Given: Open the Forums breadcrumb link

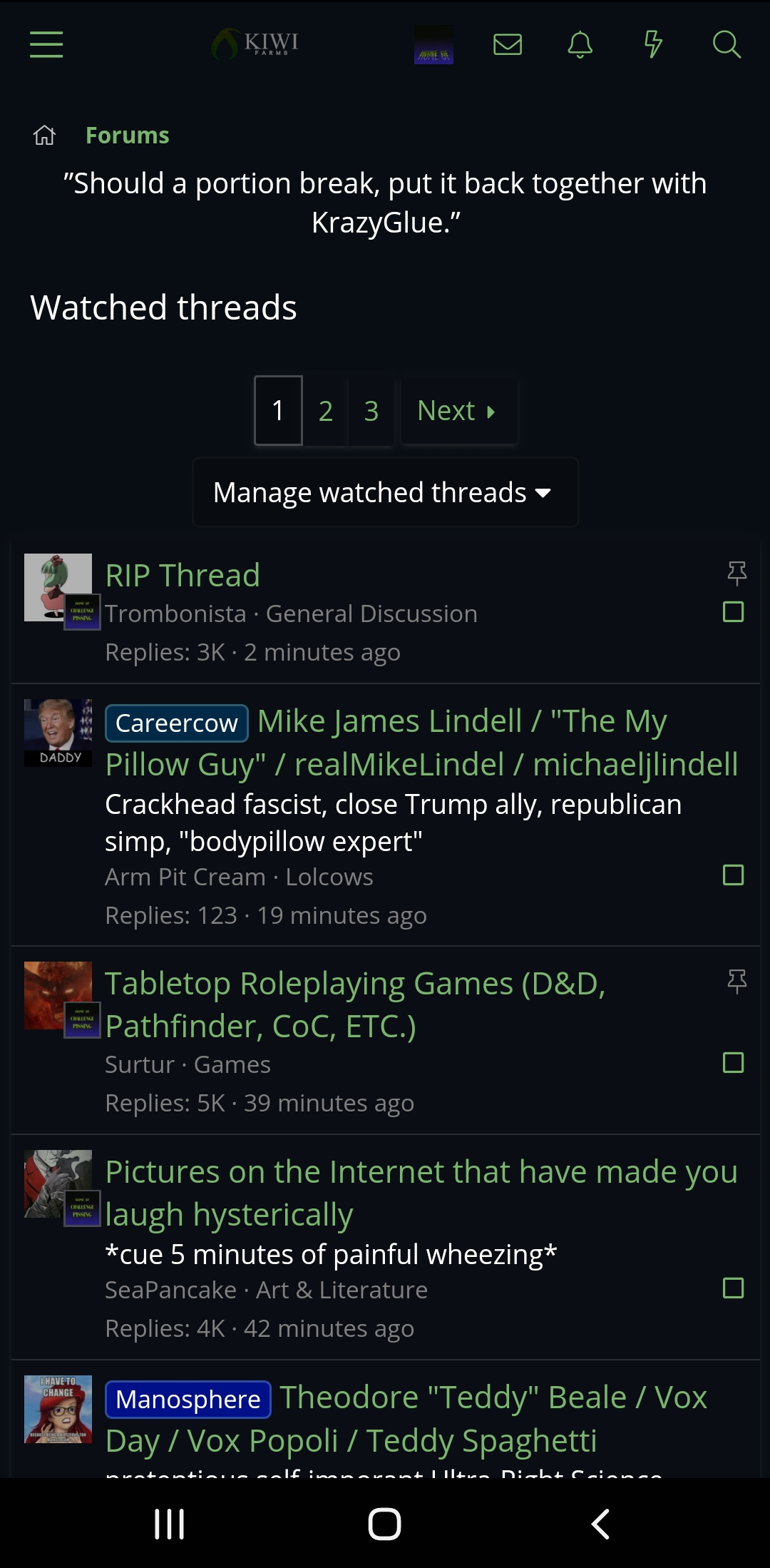Looking at the screenshot, I should point(128,135).
